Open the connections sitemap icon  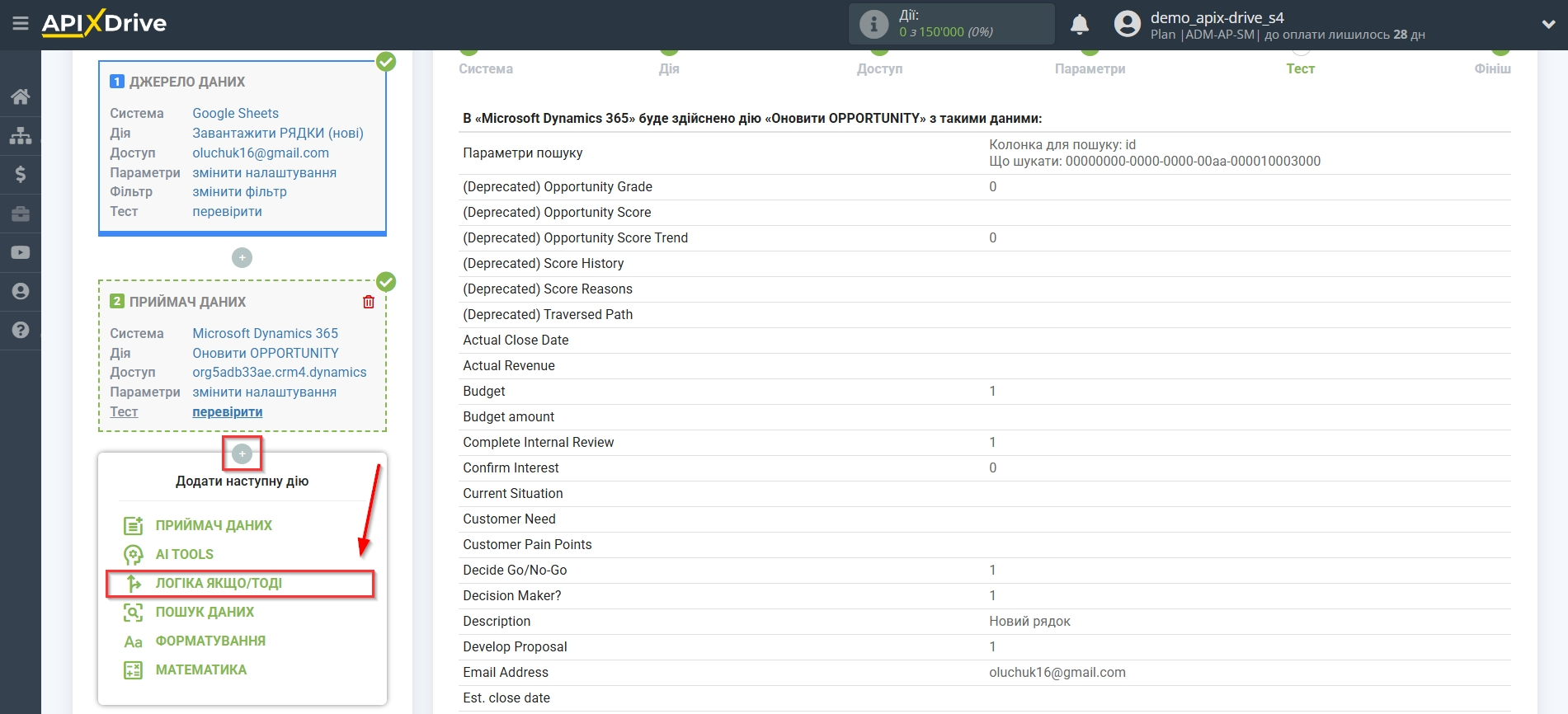pos(21,135)
